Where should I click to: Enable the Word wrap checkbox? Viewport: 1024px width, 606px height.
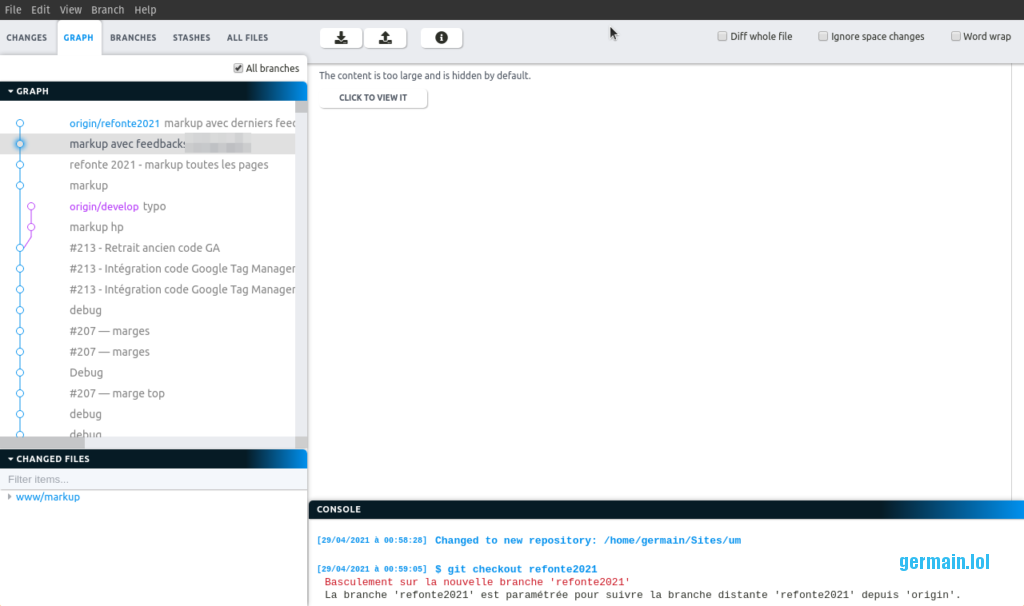(x=956, y=37)
